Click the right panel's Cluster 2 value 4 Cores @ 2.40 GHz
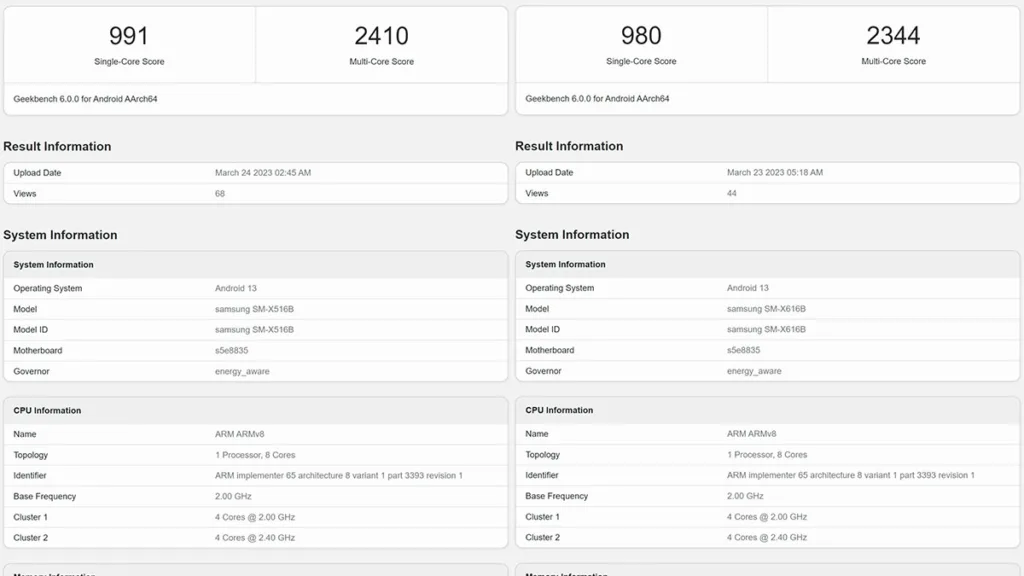 click(x=767, y=537)
